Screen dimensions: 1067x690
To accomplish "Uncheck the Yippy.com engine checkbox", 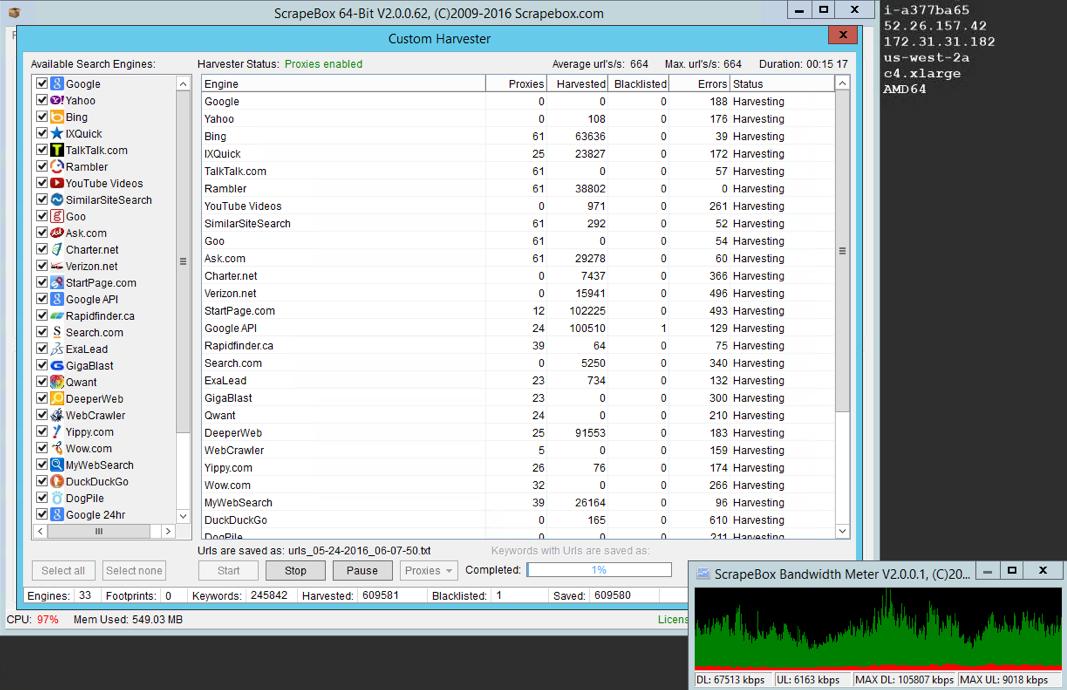I will [42, 431].
